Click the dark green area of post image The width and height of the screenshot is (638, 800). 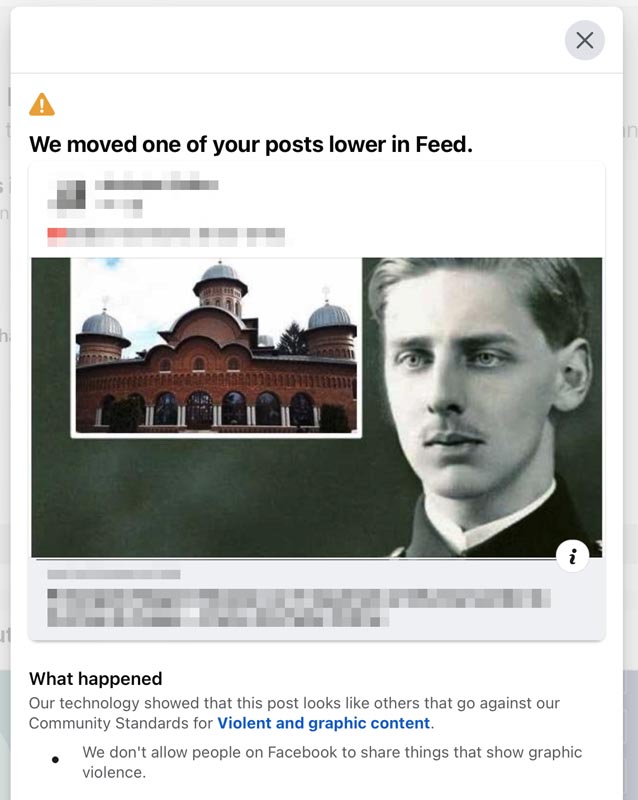coord(214,497)
